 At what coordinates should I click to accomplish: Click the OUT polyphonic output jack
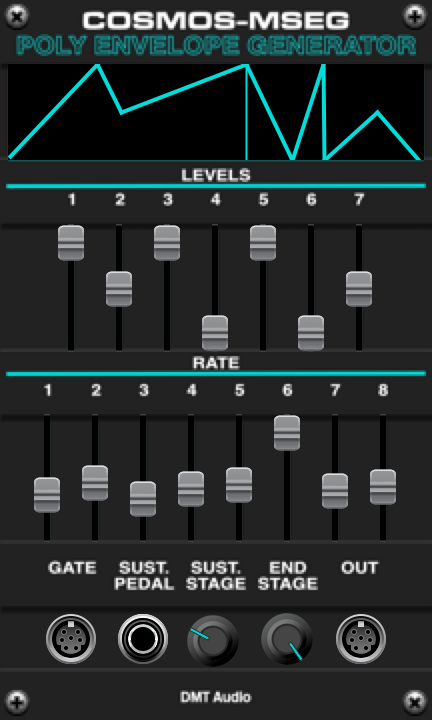click(x=361, y=639)
